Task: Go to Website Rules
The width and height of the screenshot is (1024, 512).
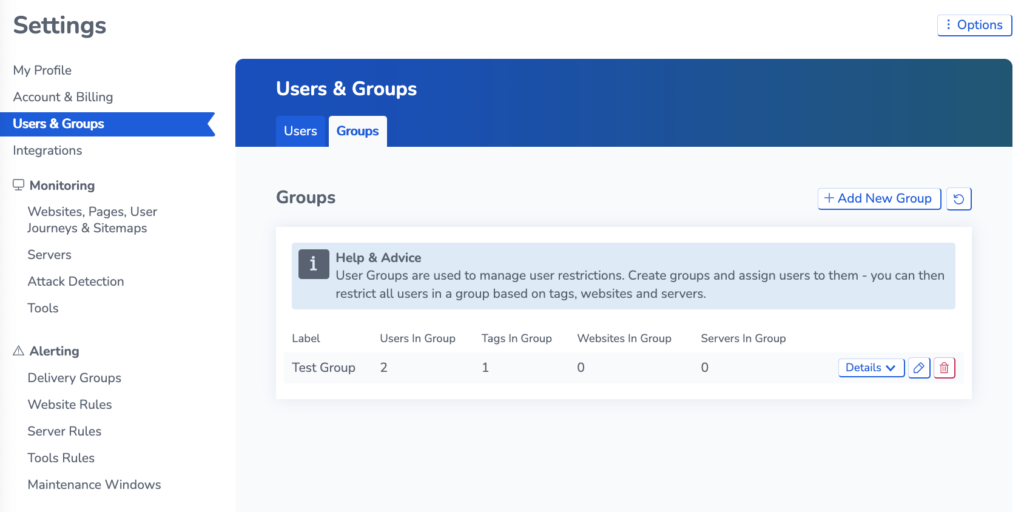Action: click(70, 405)
